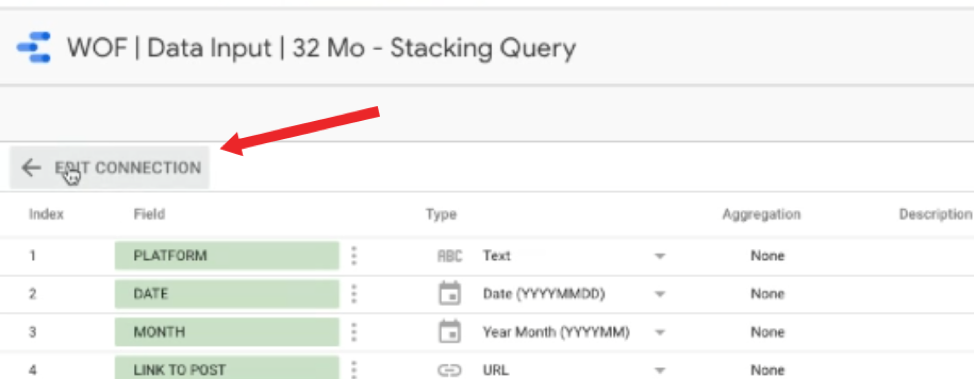Image resolution: width=974 pixels, height=379 pixels.
Task: Click the Field column header
Action: [x=149, y=214]
